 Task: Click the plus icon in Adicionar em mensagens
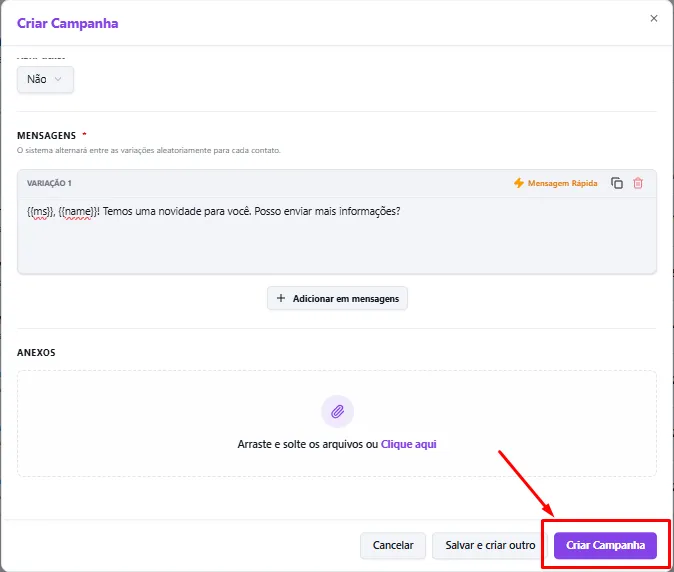click(281, 298)
